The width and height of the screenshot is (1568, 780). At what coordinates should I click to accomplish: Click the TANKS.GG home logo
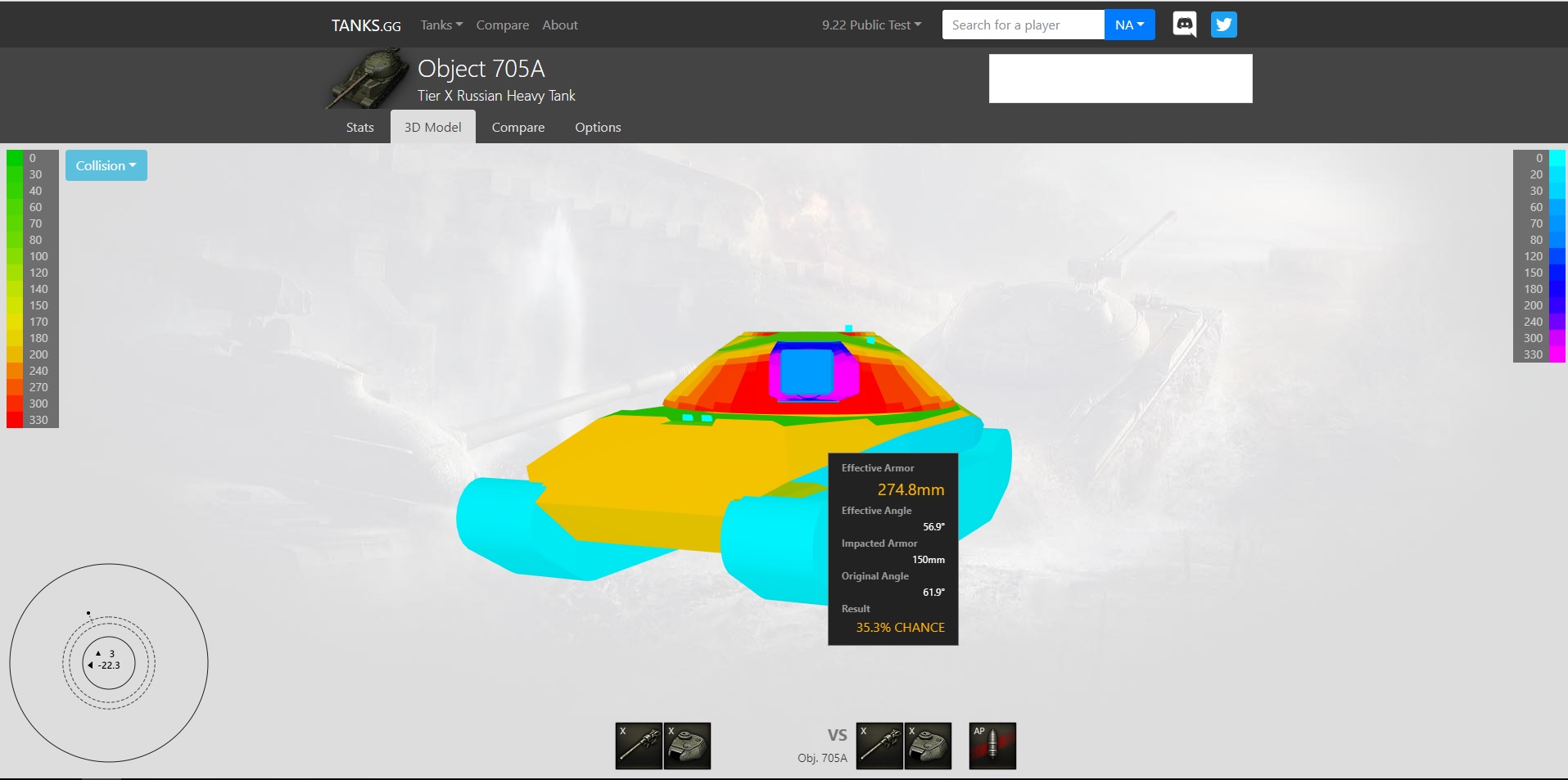[x=366, y=25]
